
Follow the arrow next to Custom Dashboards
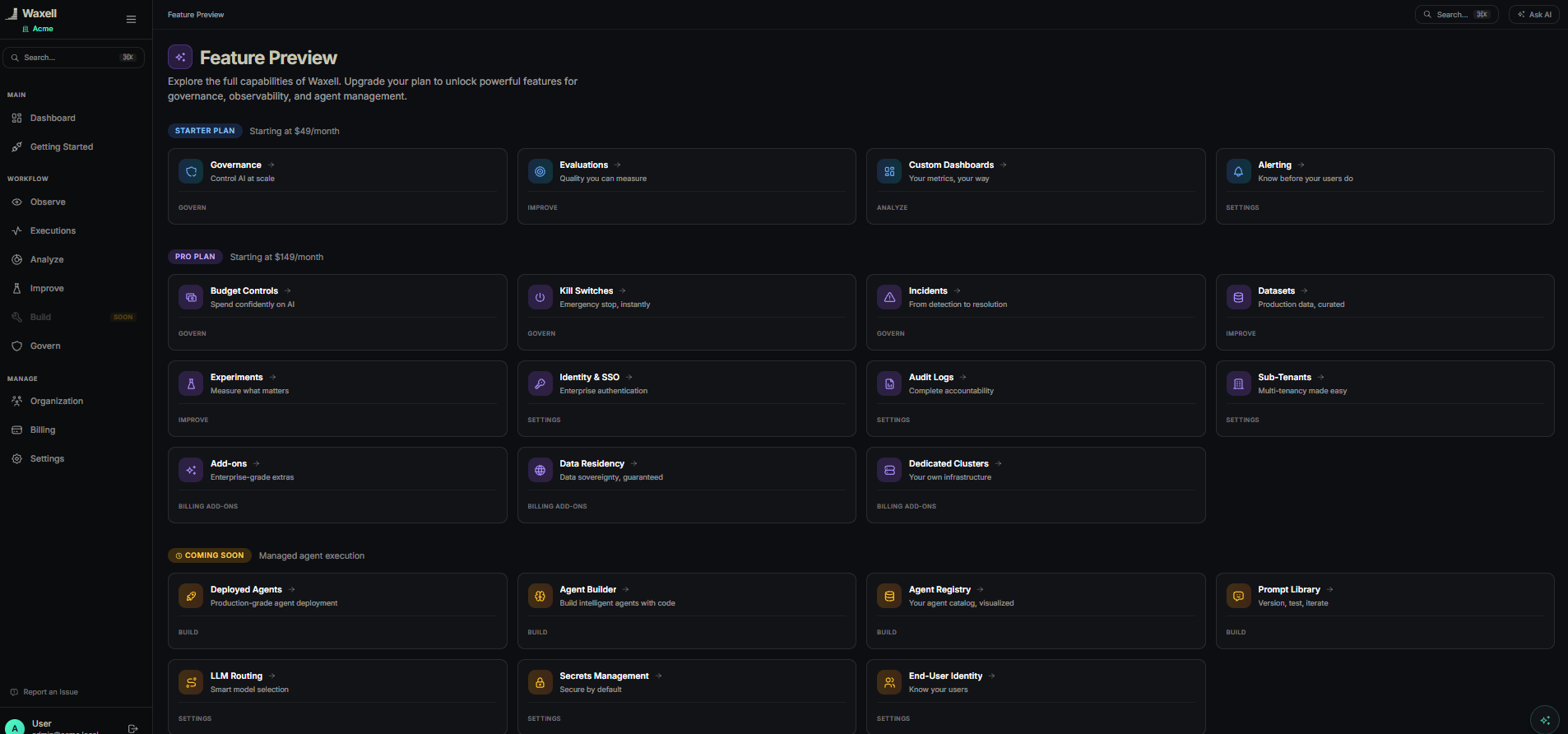(1003, 165)
